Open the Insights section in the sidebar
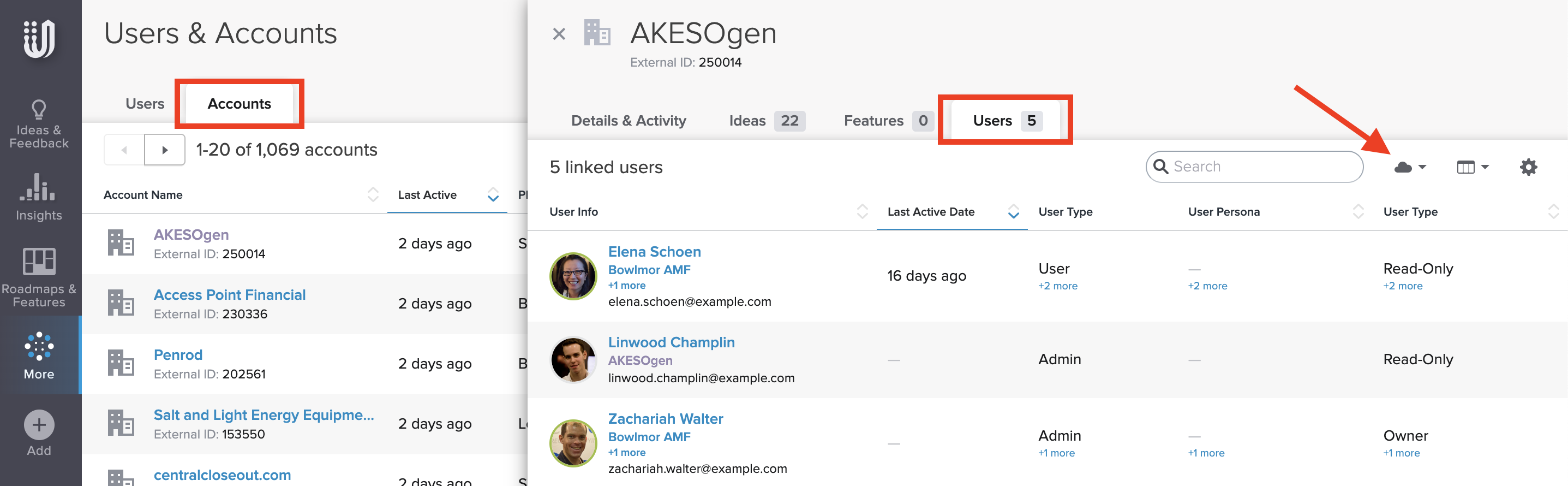Viewport: 1568px width, 486px height. (x=39, y=197)
